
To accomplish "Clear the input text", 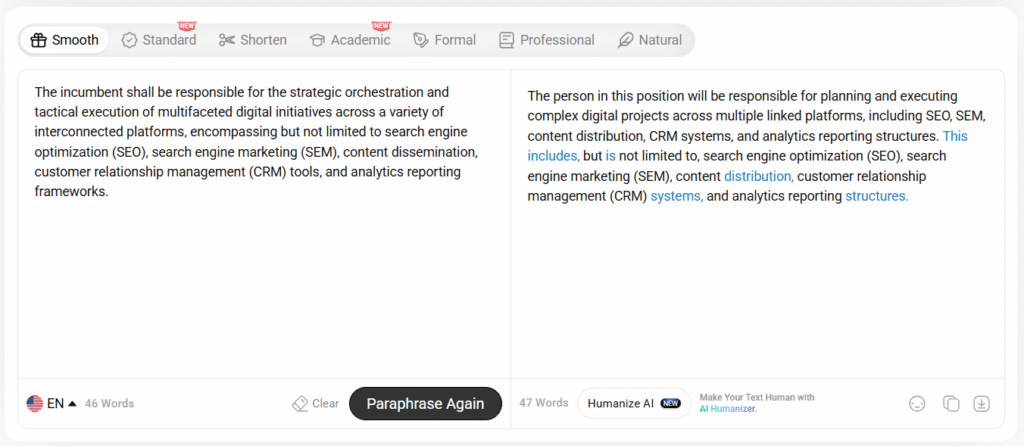I will (x=315, y=404).
